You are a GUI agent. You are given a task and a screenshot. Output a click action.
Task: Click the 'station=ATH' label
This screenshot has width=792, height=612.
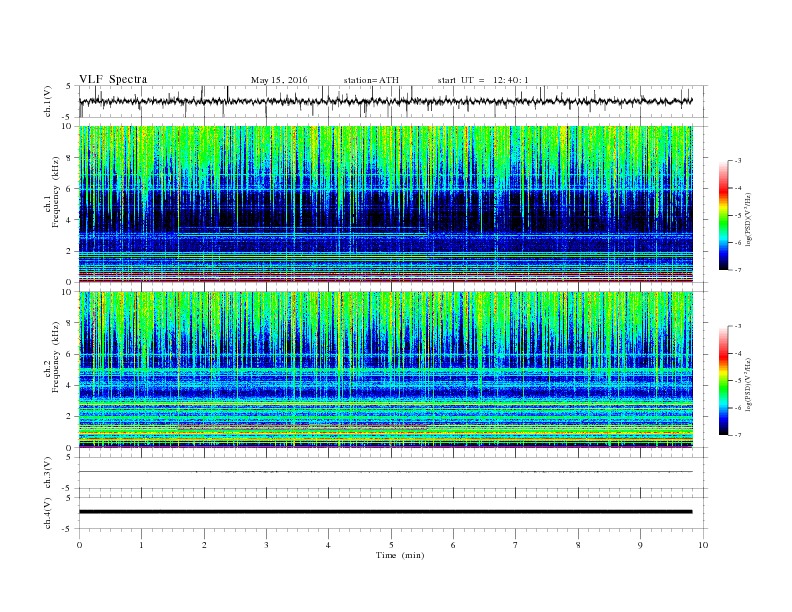pyautogui.click(x=371, y=80)
